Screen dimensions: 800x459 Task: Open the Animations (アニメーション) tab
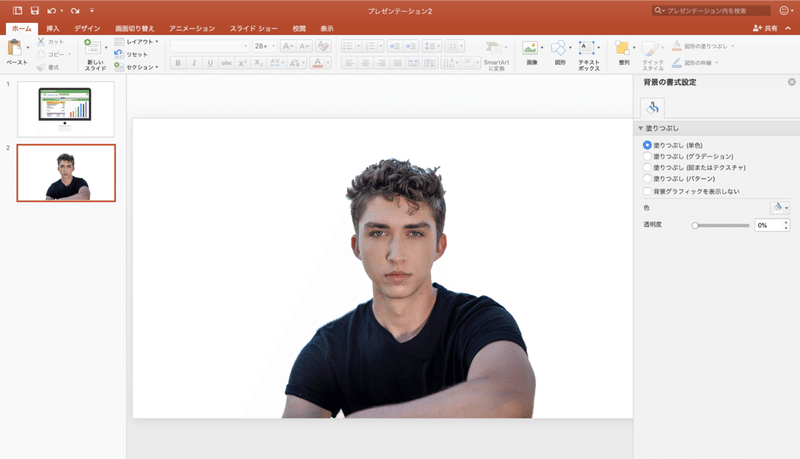click(192, 29)
